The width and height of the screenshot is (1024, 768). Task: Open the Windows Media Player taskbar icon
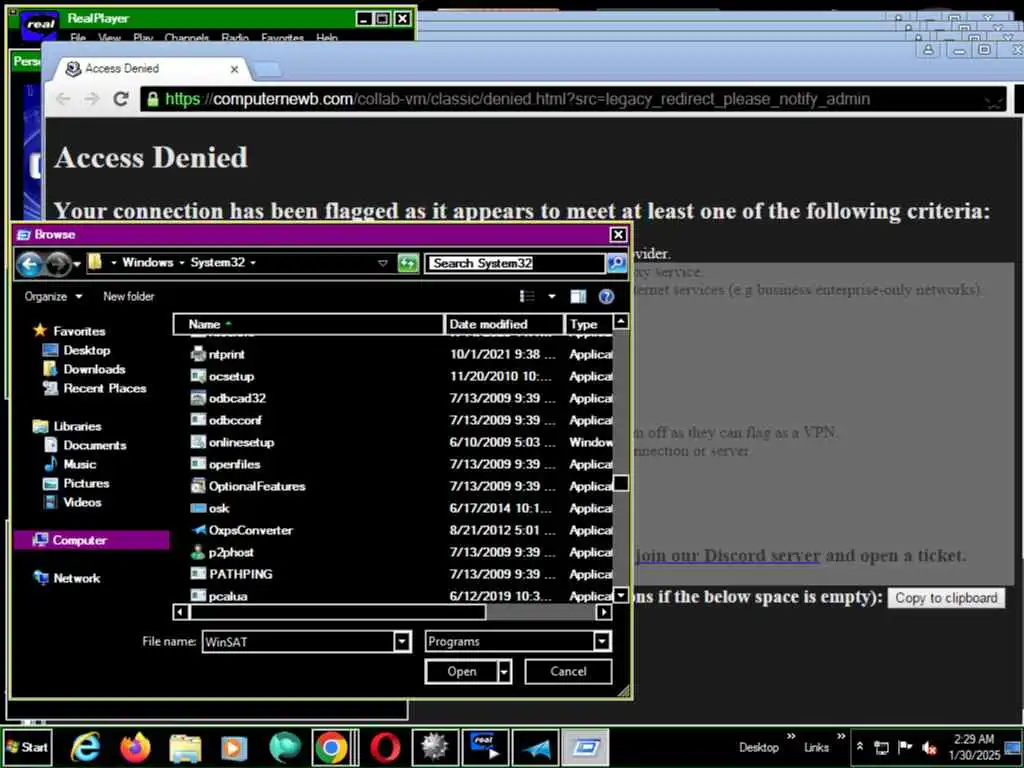point(234,747)
